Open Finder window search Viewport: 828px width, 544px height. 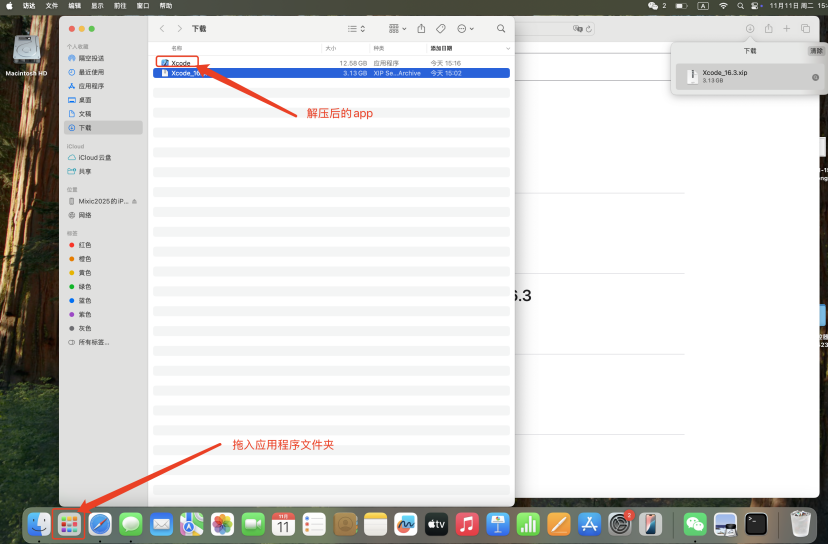501,29
